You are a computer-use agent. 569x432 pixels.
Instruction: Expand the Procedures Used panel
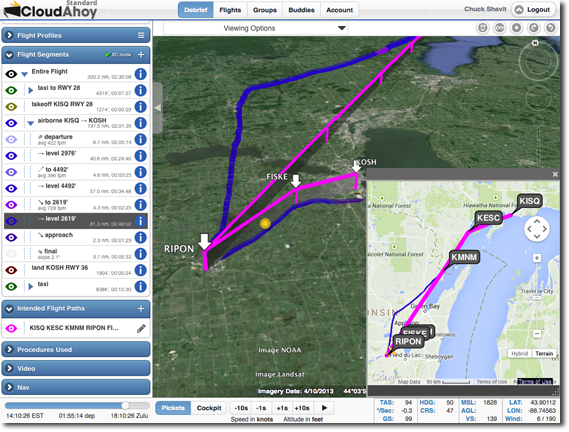(x=9, y=349)
